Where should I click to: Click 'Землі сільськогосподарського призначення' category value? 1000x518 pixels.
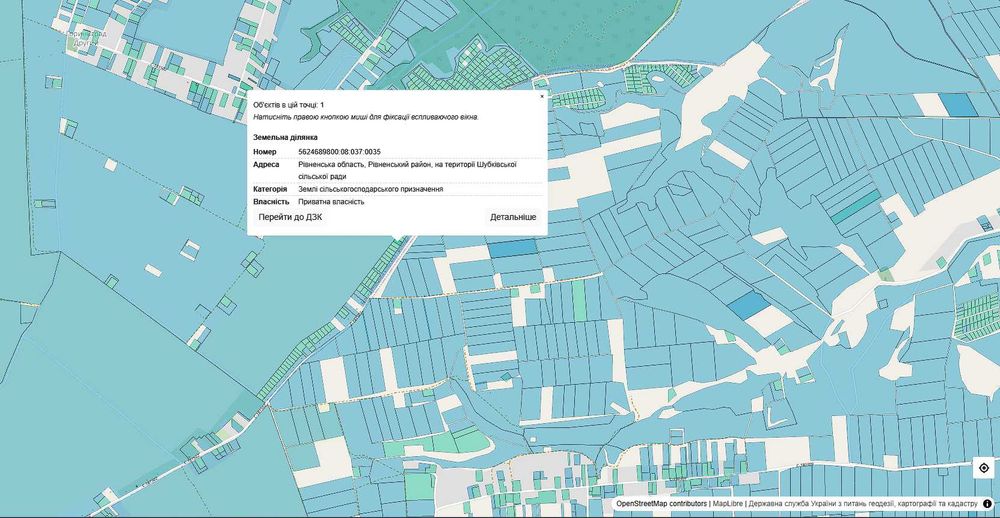[371, 189]
